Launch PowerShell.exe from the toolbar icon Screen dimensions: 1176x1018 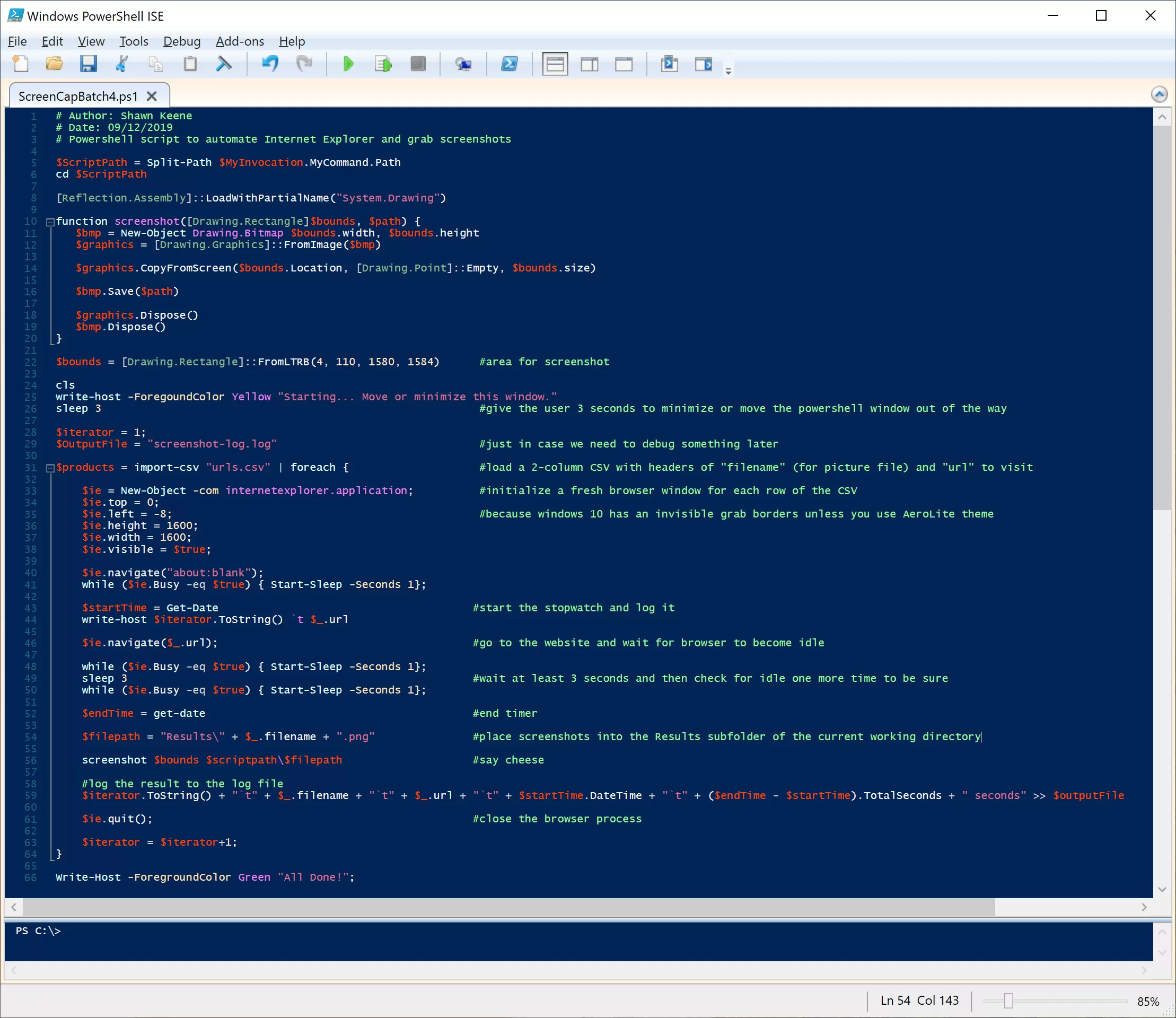point(509,64)
